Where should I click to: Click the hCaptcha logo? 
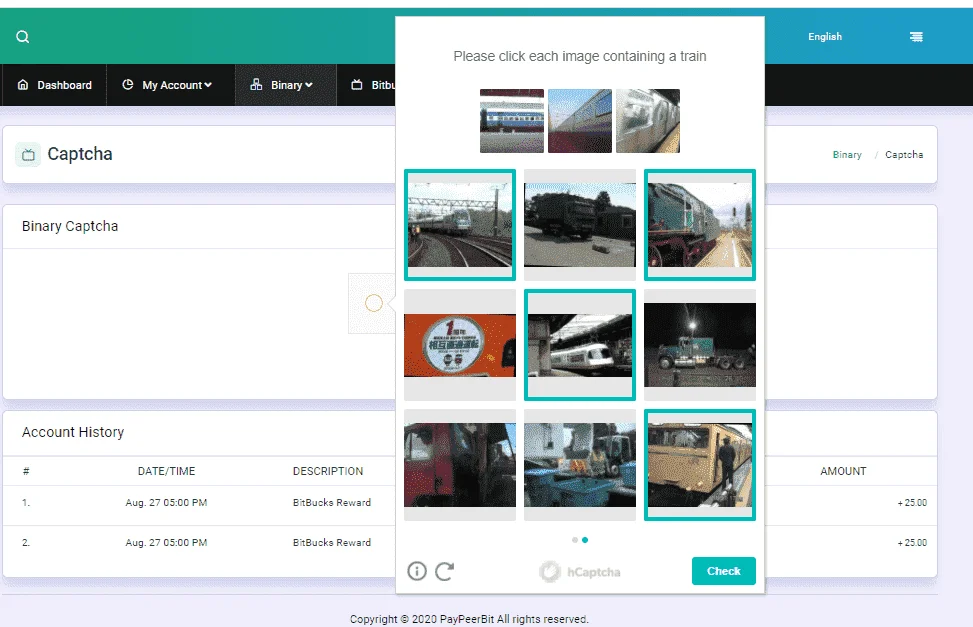coord(580,572)
